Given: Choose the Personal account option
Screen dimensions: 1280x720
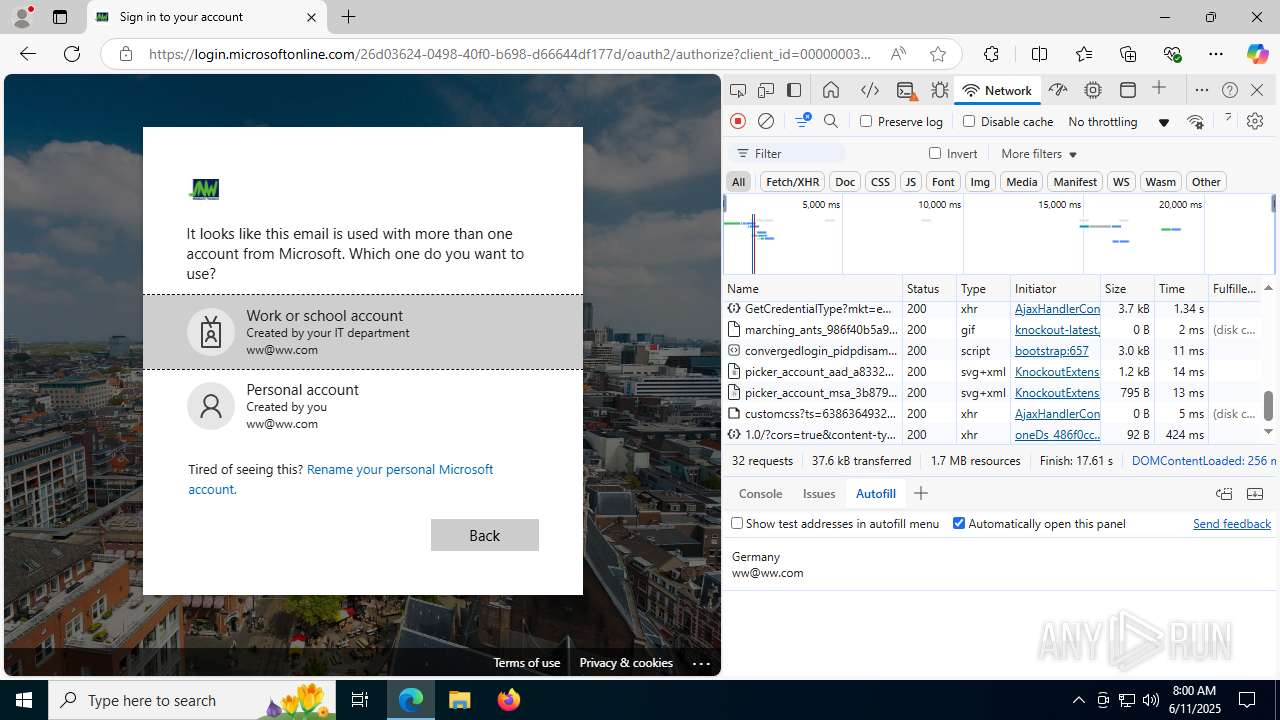Looking at the screenshot, I should coord(363,405).
